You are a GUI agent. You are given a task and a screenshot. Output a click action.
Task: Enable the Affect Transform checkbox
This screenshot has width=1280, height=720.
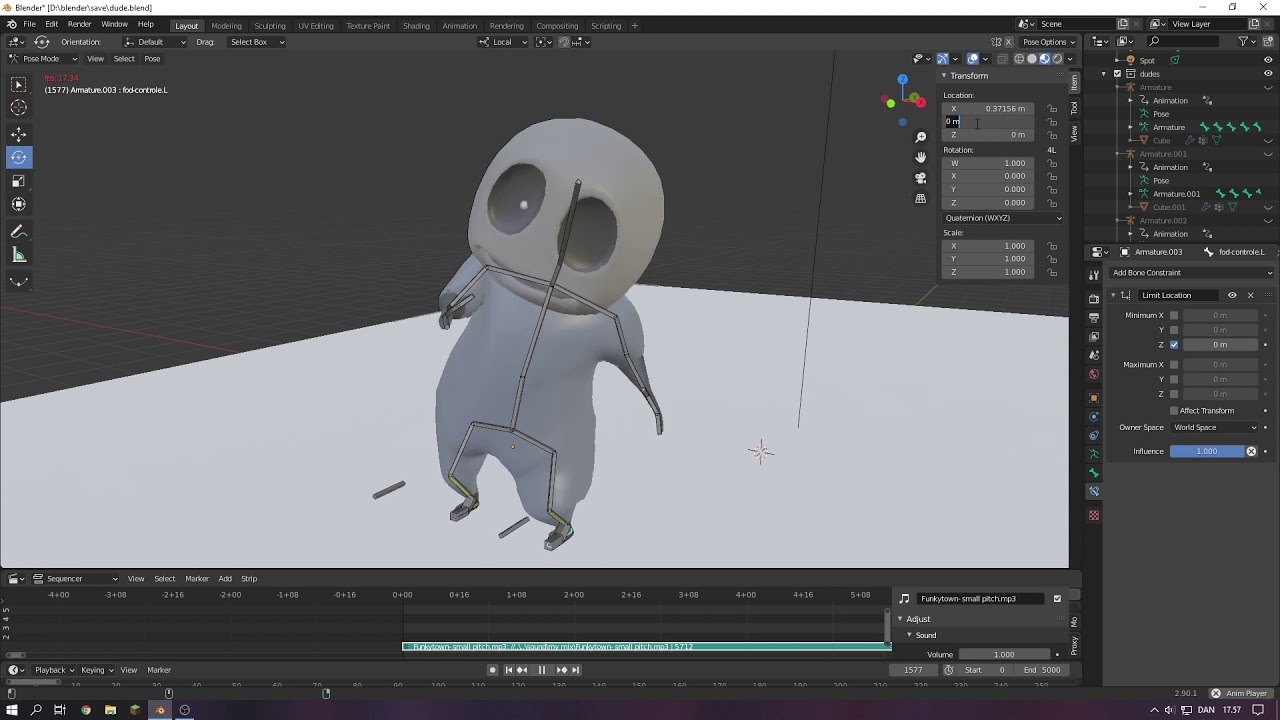1174,411
